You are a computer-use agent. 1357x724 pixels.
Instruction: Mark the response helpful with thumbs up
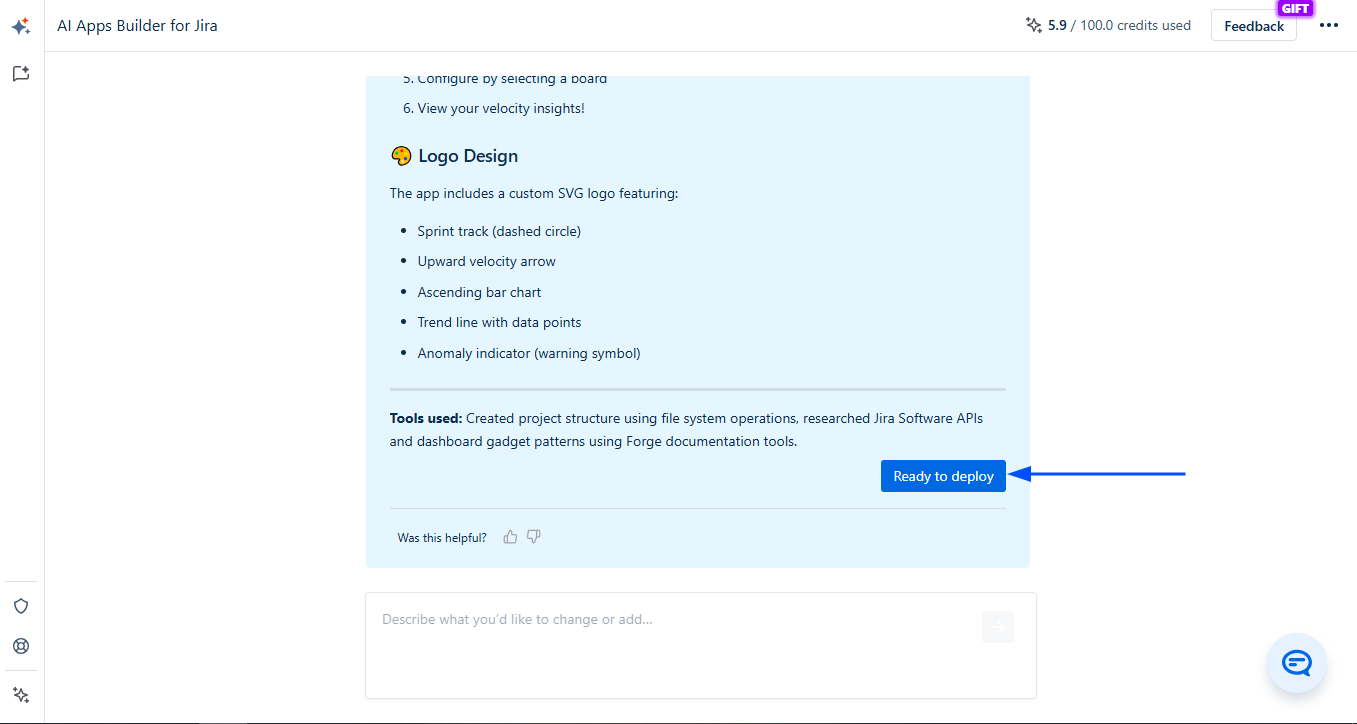pos(511,537)
